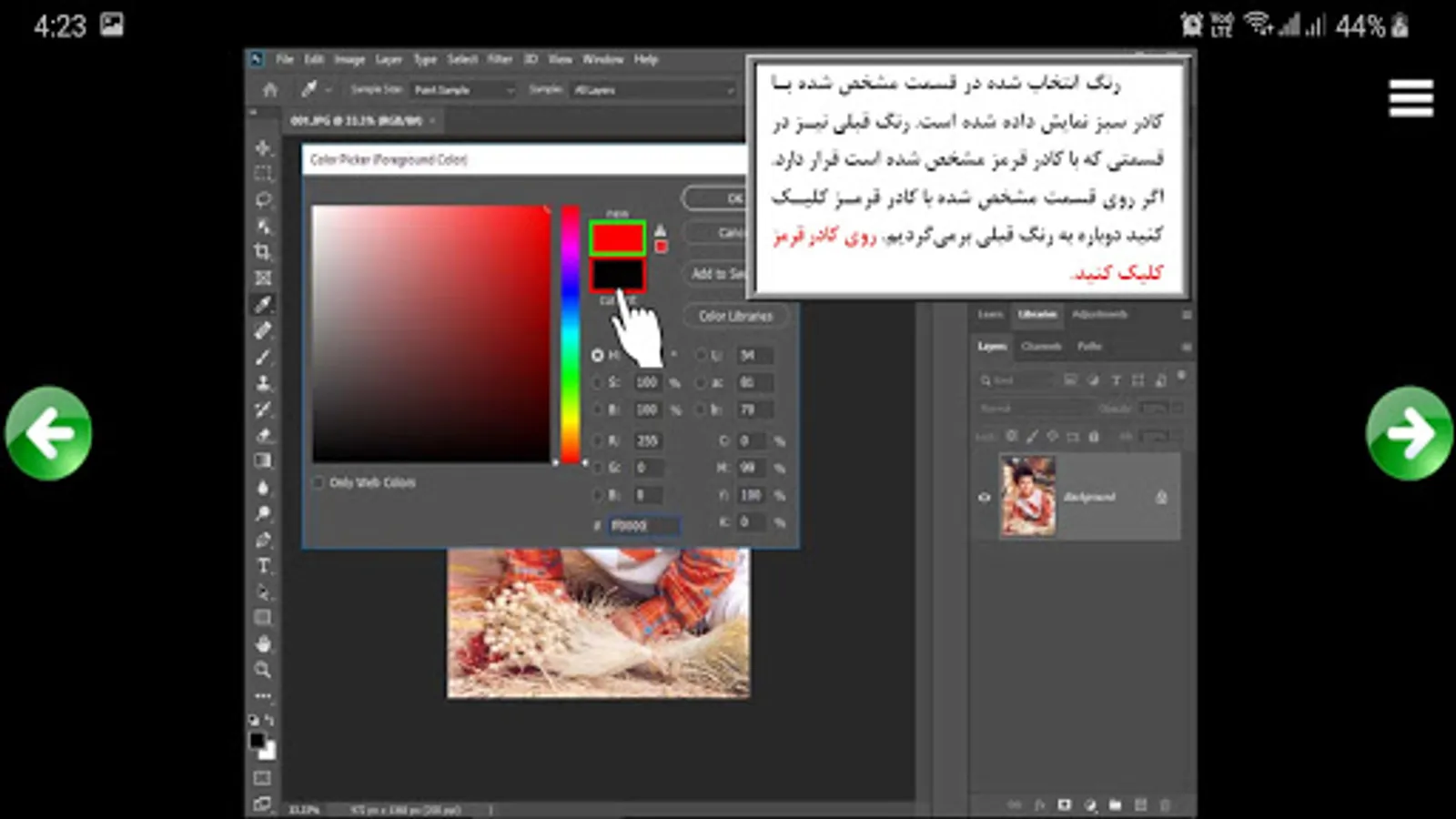The width and height of the screenshot is (1456, 819).
Task: Select the Horizontal Type tool
Action: click(263, 566)
